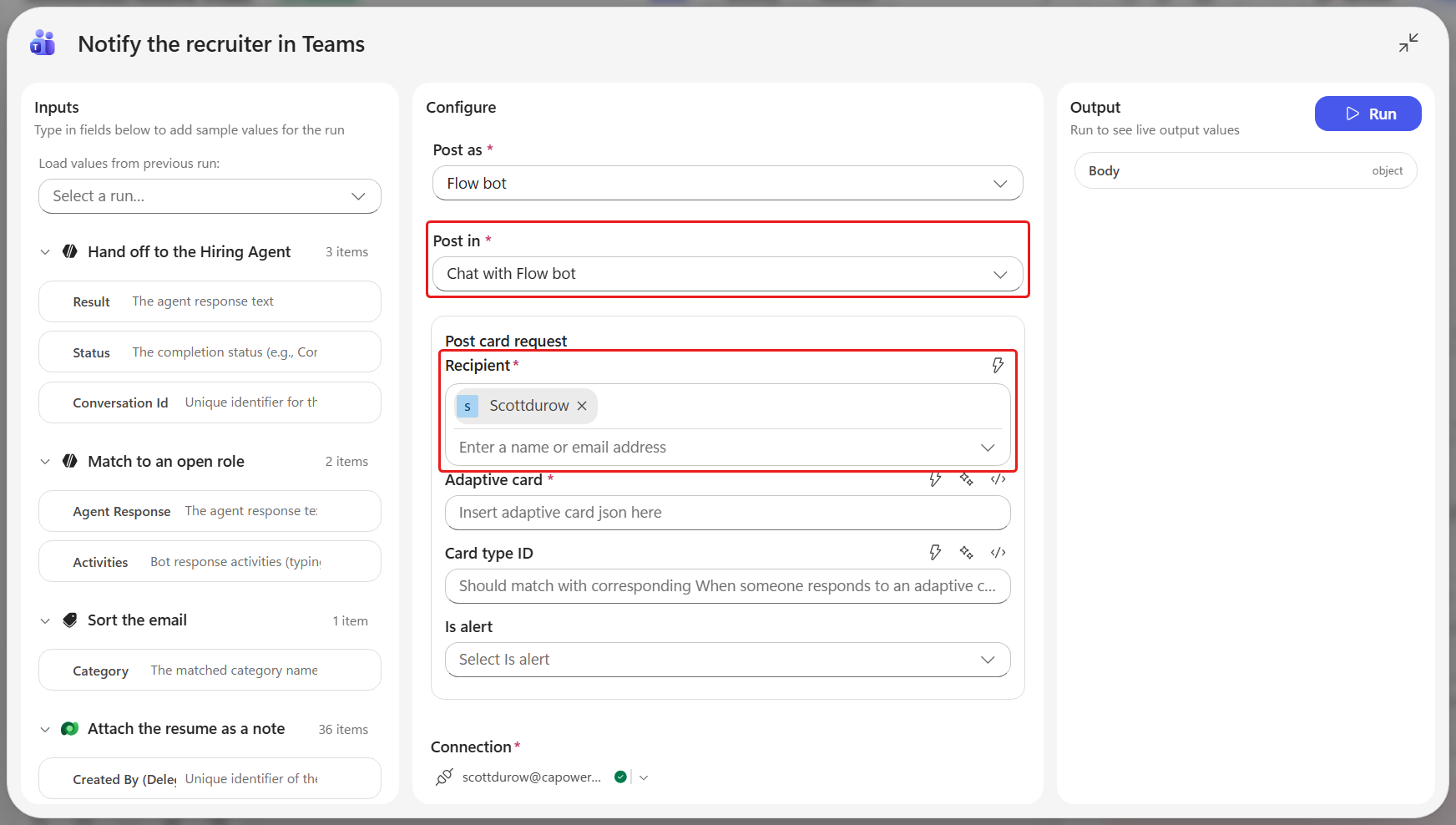Open the Select a run dropdown

pos(210,196)
